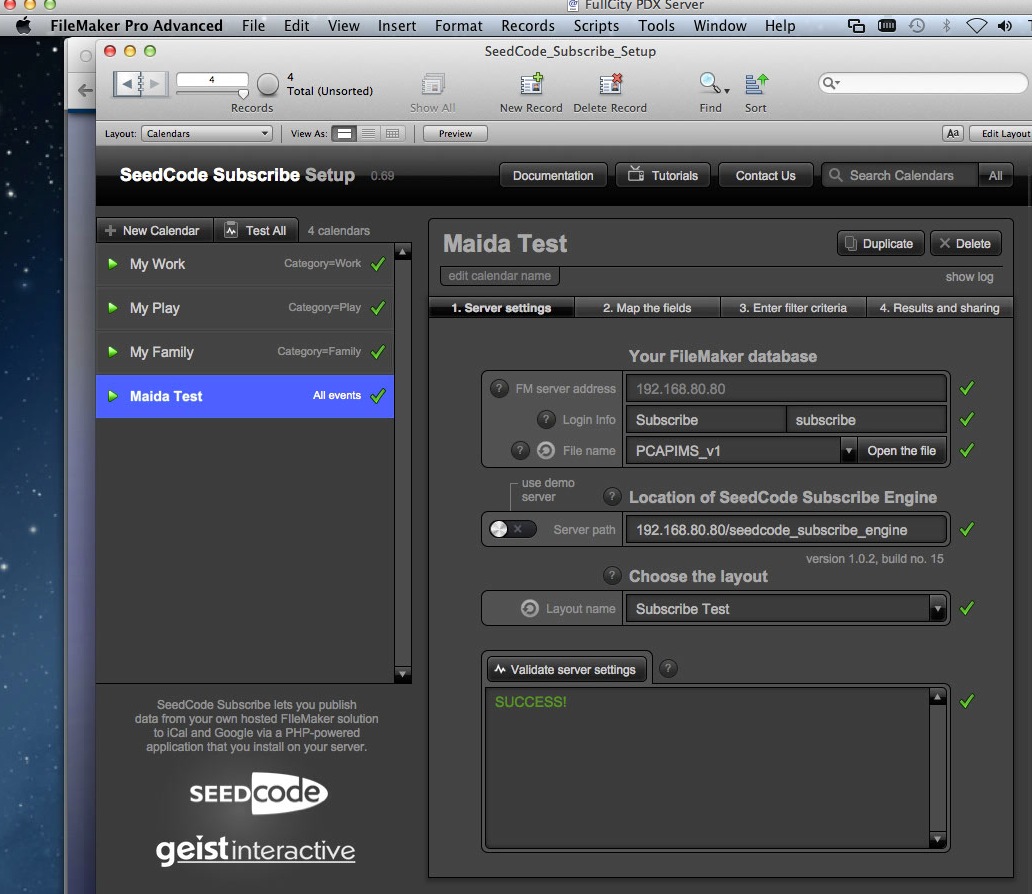The image size is (1032, 894).
Task: Switch to Form view
Action: coord(344,134)
